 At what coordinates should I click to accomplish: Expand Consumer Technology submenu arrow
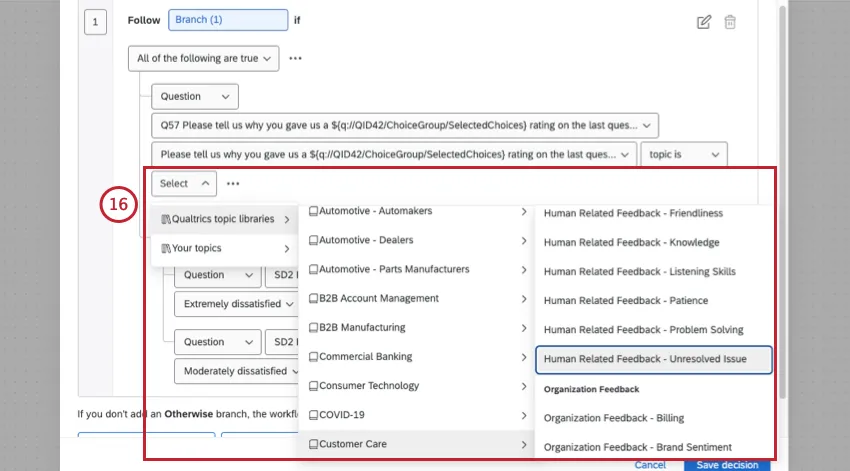pos(524,386)
